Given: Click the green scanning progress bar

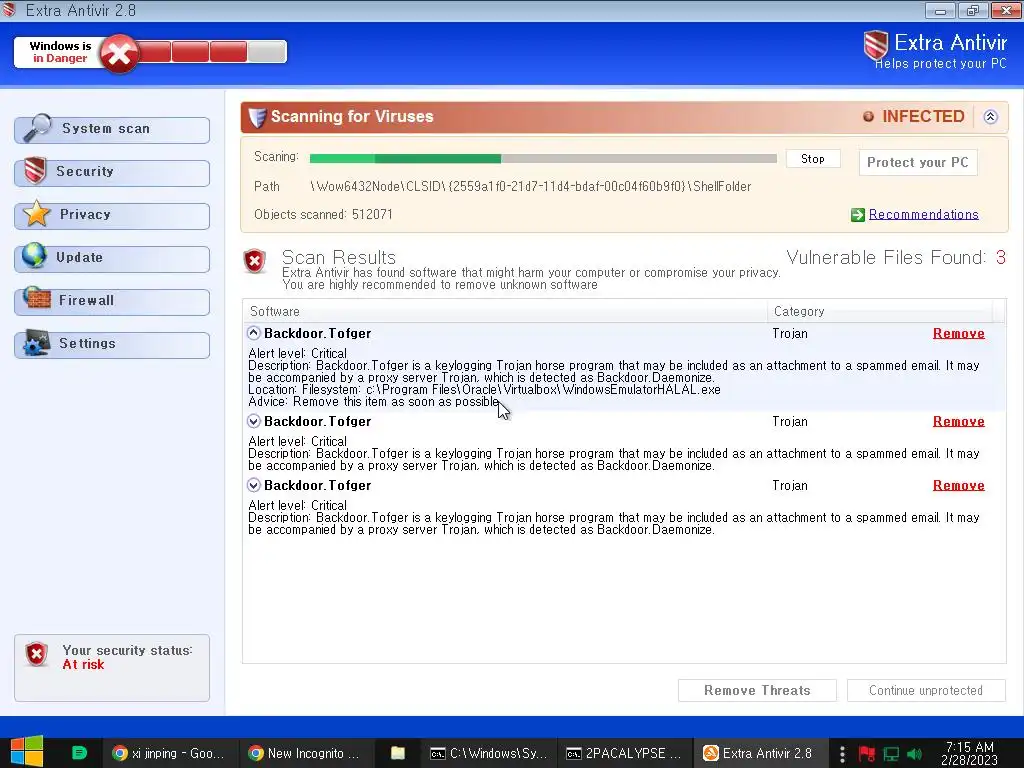Looking at the screenshot, I should coord(543,159).
